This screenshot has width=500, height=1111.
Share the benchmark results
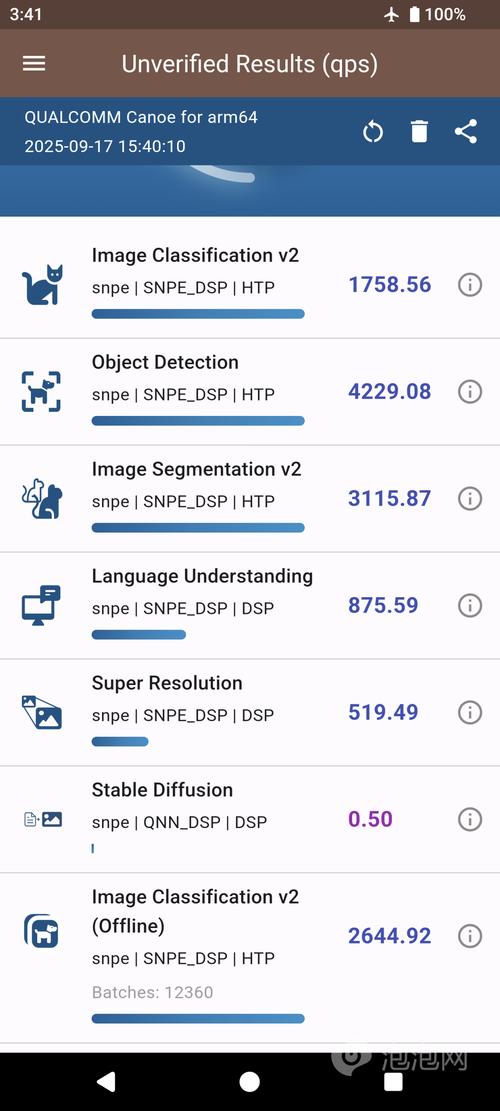465,132
